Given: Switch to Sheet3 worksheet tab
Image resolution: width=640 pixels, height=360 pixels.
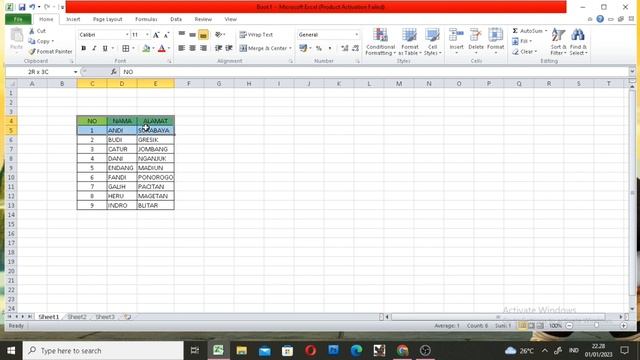Looking at the screenshot, I should coord(105,317).
